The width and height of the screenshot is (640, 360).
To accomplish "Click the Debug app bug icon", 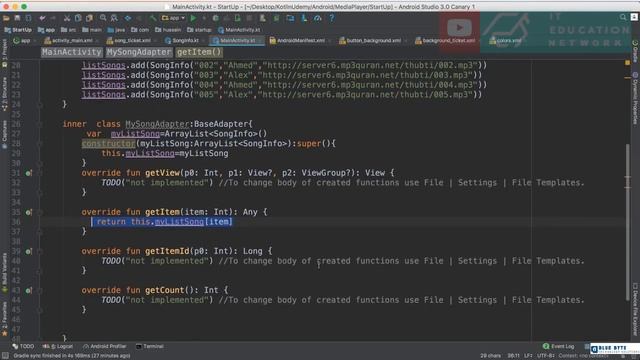I will pyautogui.click(x=216, y=18).
